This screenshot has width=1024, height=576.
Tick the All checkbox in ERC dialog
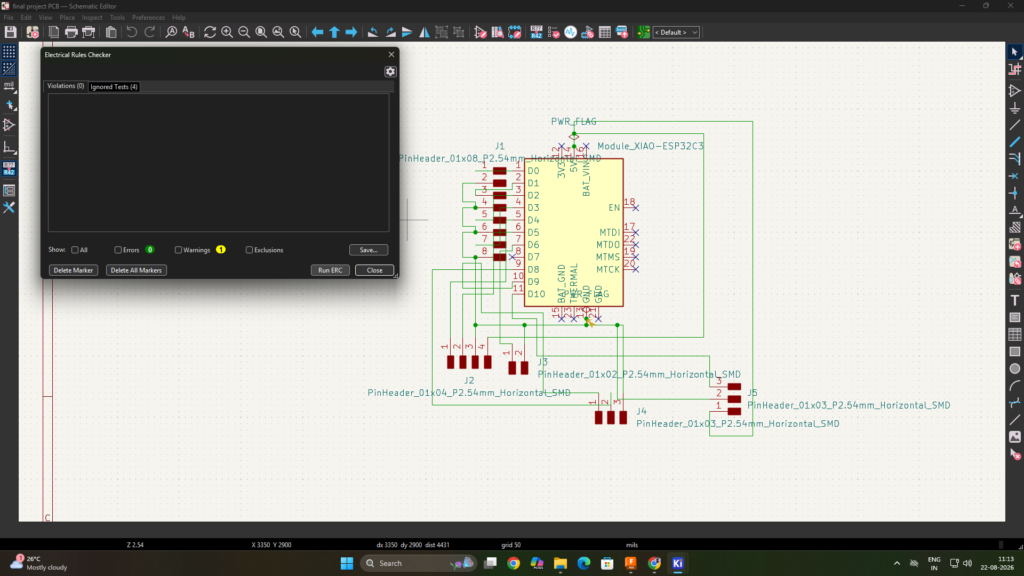[x=75, y=250]
